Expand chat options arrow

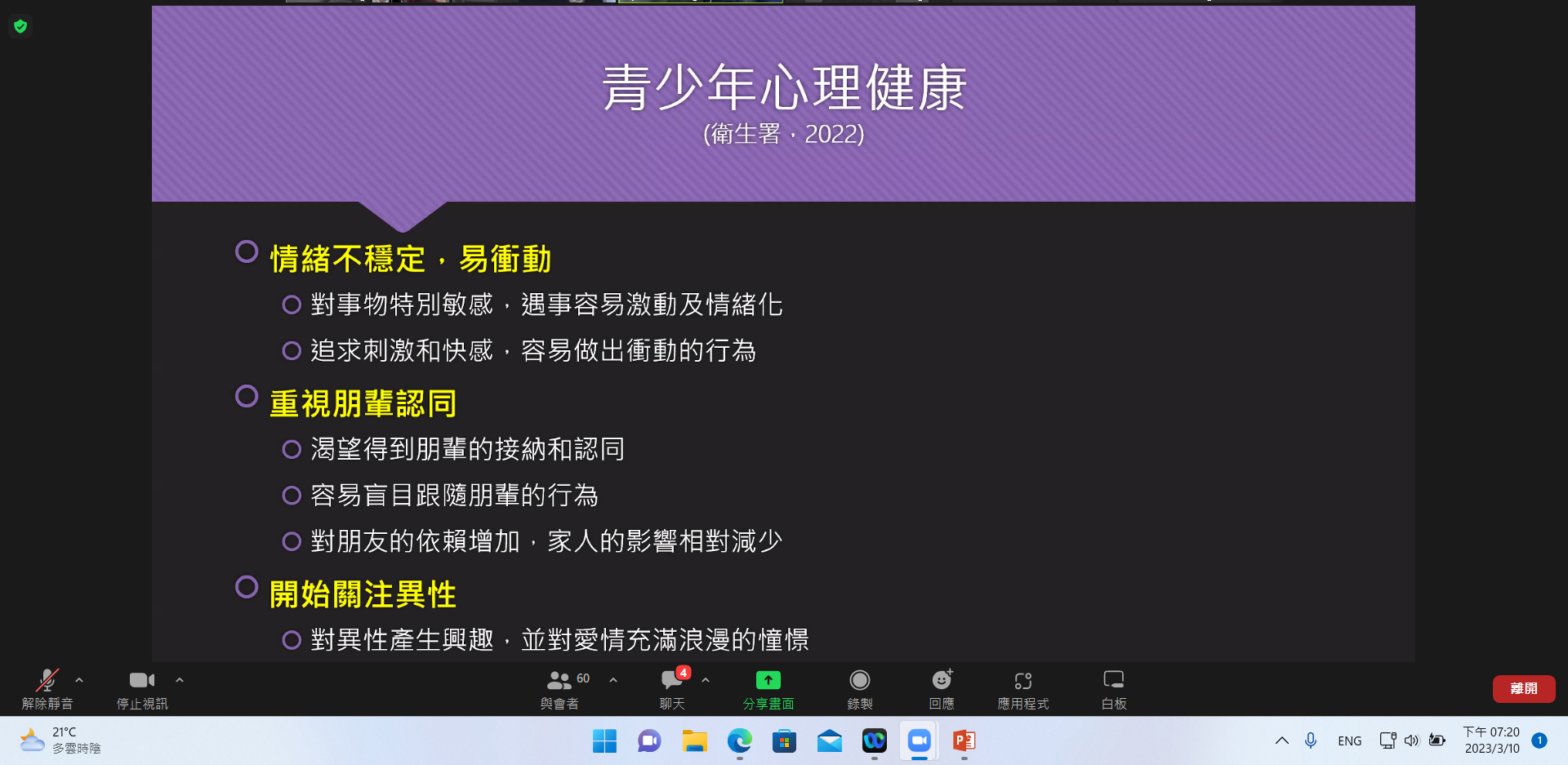click(x=706, y=680)
